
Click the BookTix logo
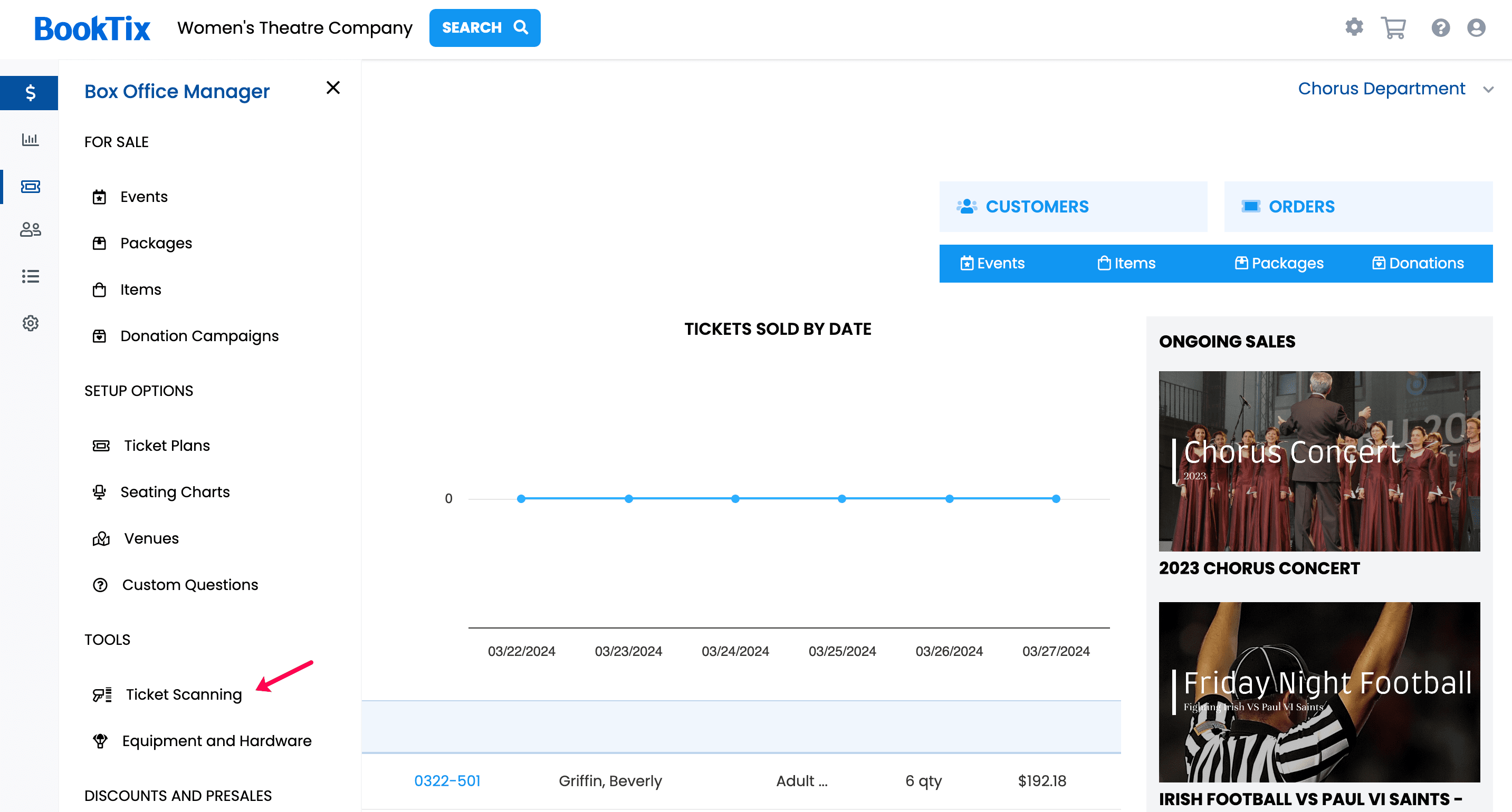[92, 28]
